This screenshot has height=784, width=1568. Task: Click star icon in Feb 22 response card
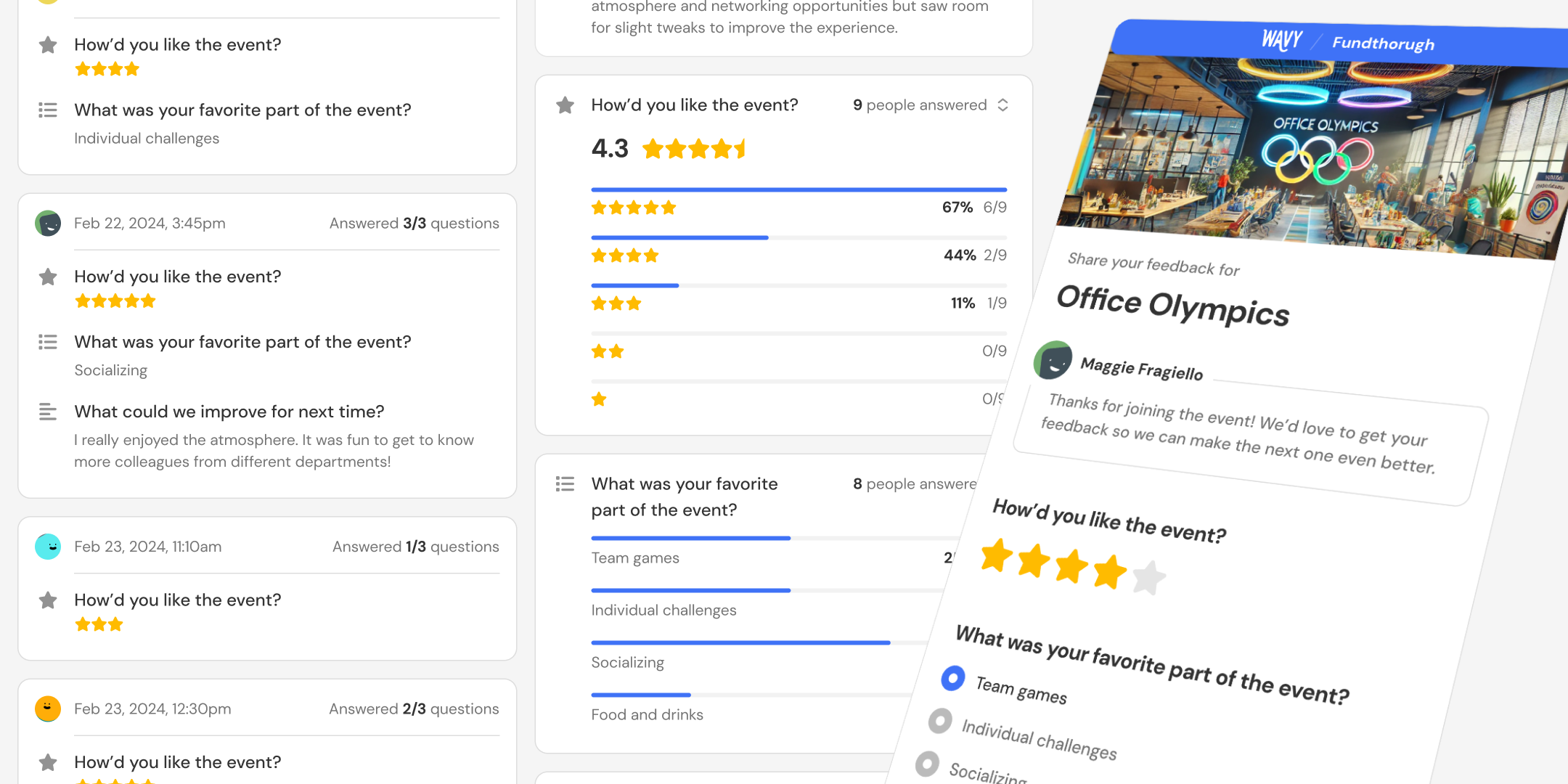48,277
